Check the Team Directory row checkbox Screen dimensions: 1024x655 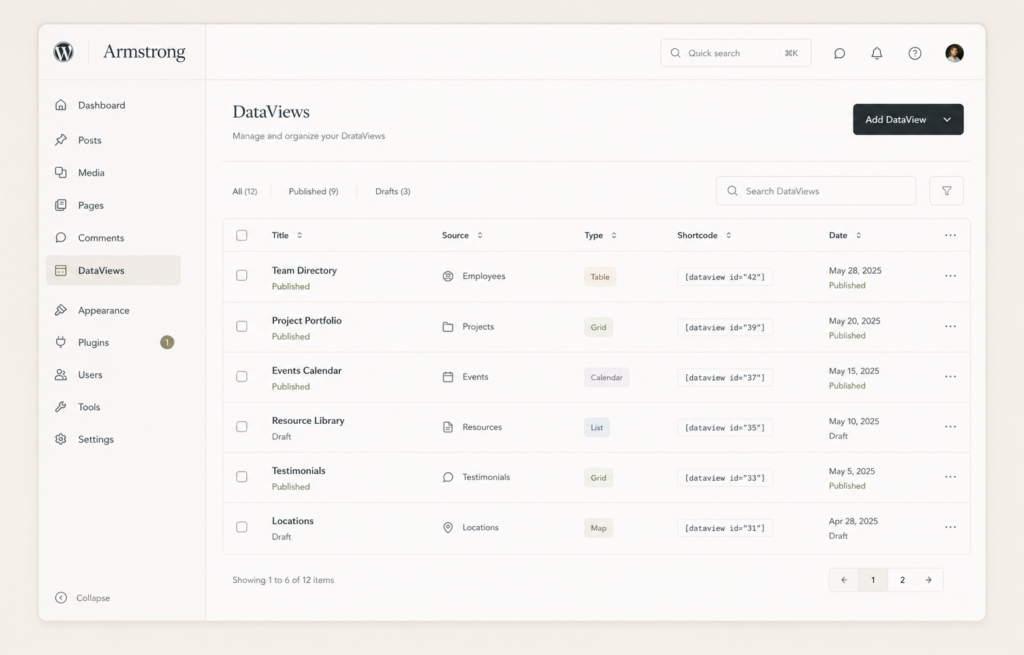[x=242, y=276]
